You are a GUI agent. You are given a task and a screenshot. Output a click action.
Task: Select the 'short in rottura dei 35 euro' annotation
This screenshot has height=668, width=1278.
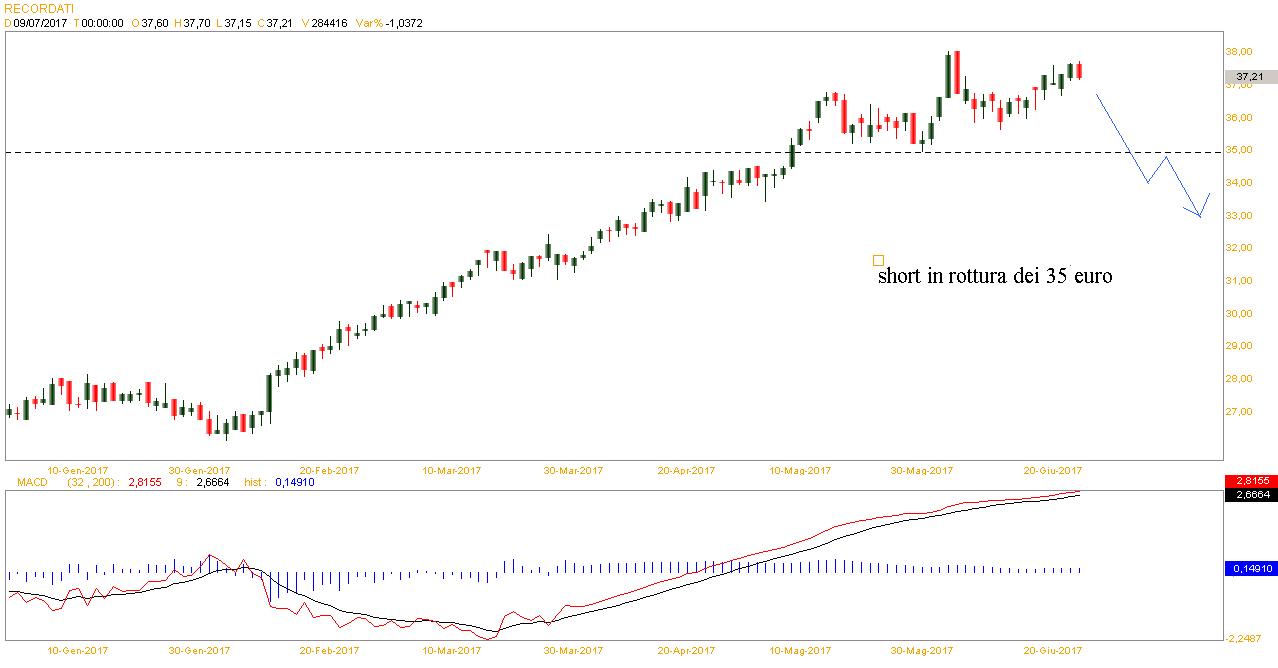(994, 277)
